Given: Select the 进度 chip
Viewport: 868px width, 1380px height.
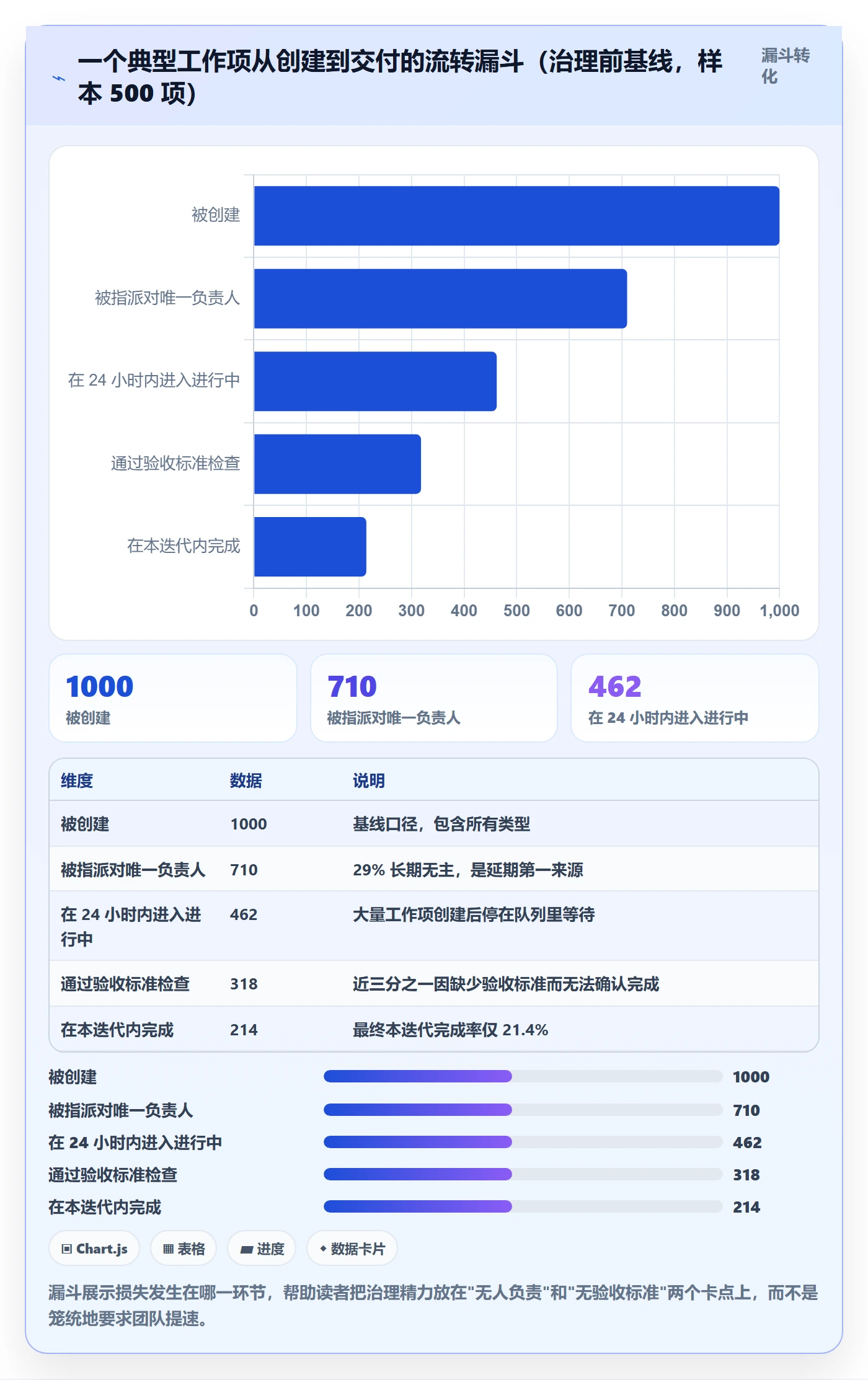Looking at the screenshot, I should tap(262, 1249).
